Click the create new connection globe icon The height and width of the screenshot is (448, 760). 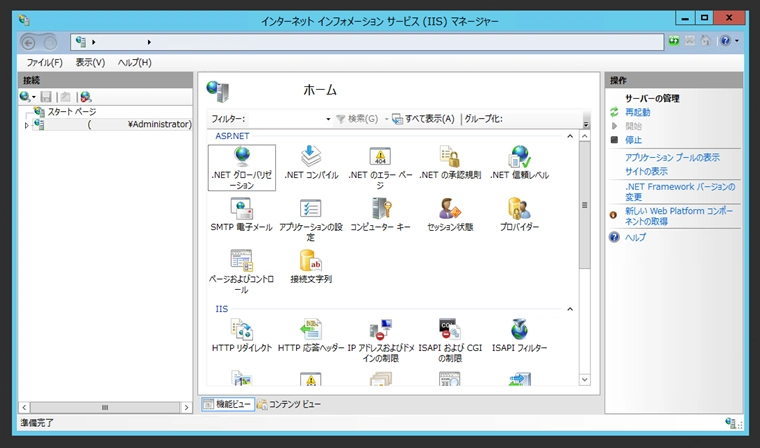tap(25, 96)
